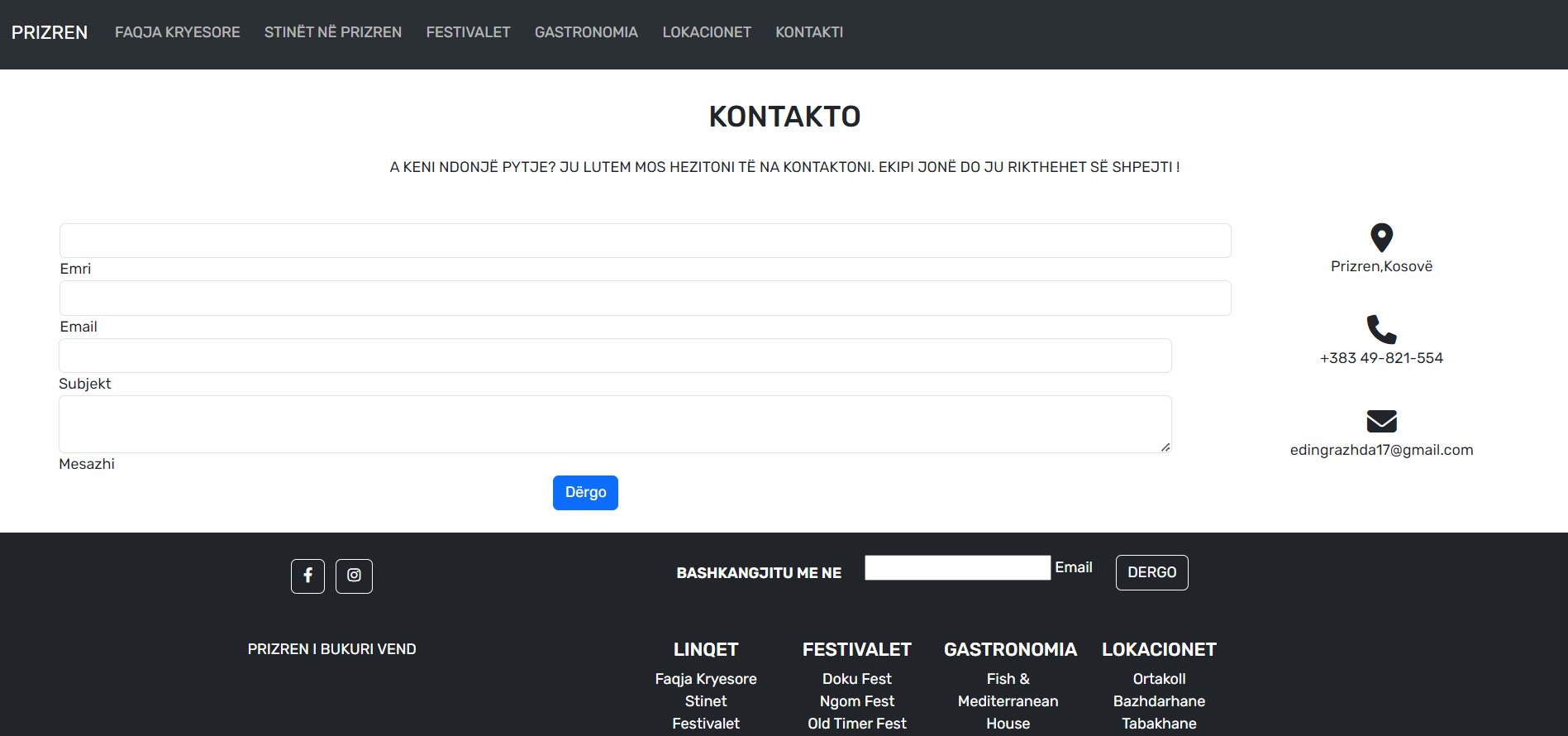Open FAQJA KRYESORE in the navigation bar
Screen dimensions: 1568x736
178,32
